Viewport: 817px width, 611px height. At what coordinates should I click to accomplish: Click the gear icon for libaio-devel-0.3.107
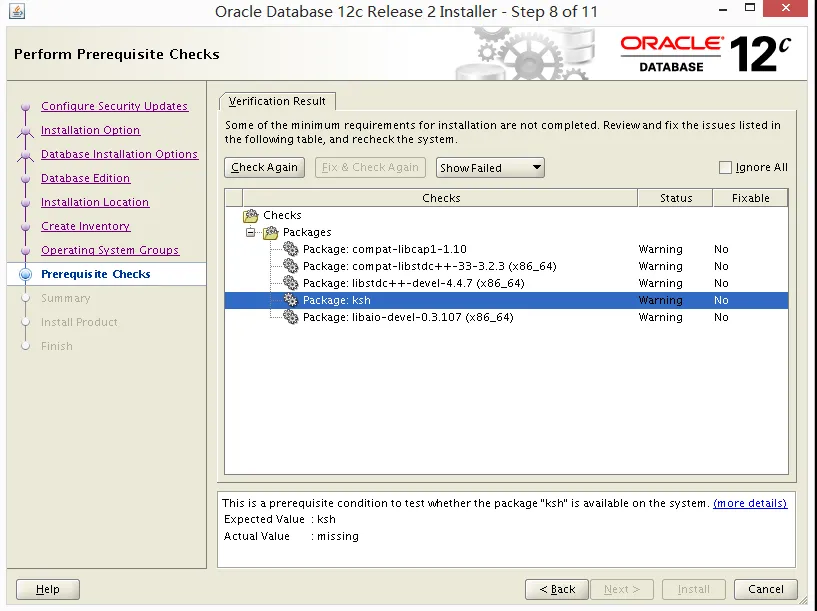pos(290,317)
